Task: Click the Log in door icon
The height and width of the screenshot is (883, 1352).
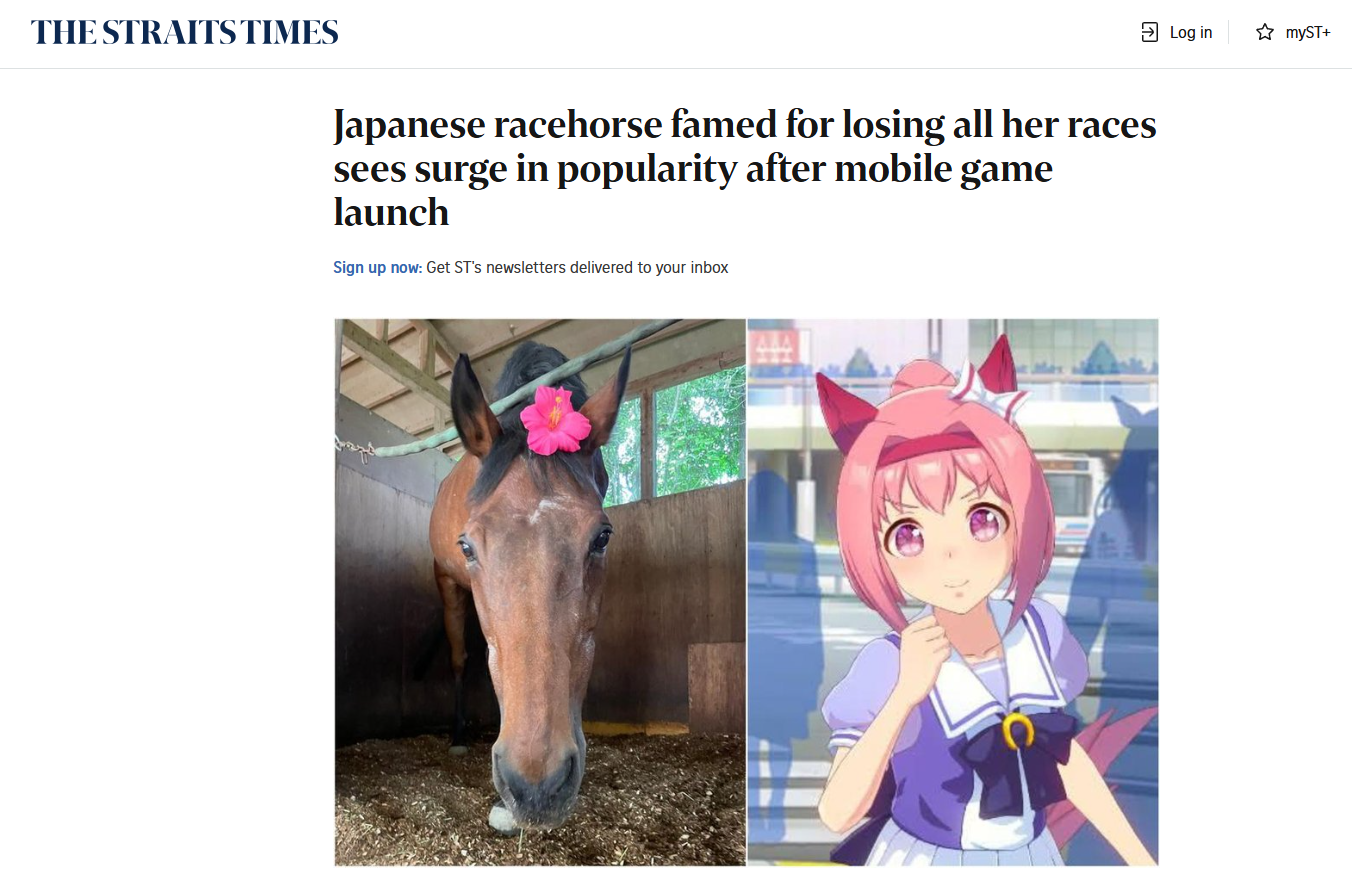Action: point(1150,33)
